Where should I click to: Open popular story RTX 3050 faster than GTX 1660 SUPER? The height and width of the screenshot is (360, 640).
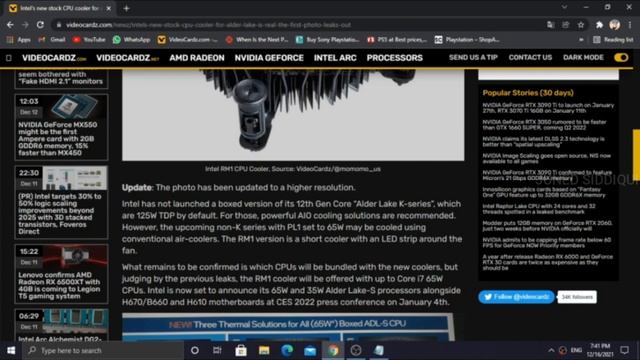[544, 125]
